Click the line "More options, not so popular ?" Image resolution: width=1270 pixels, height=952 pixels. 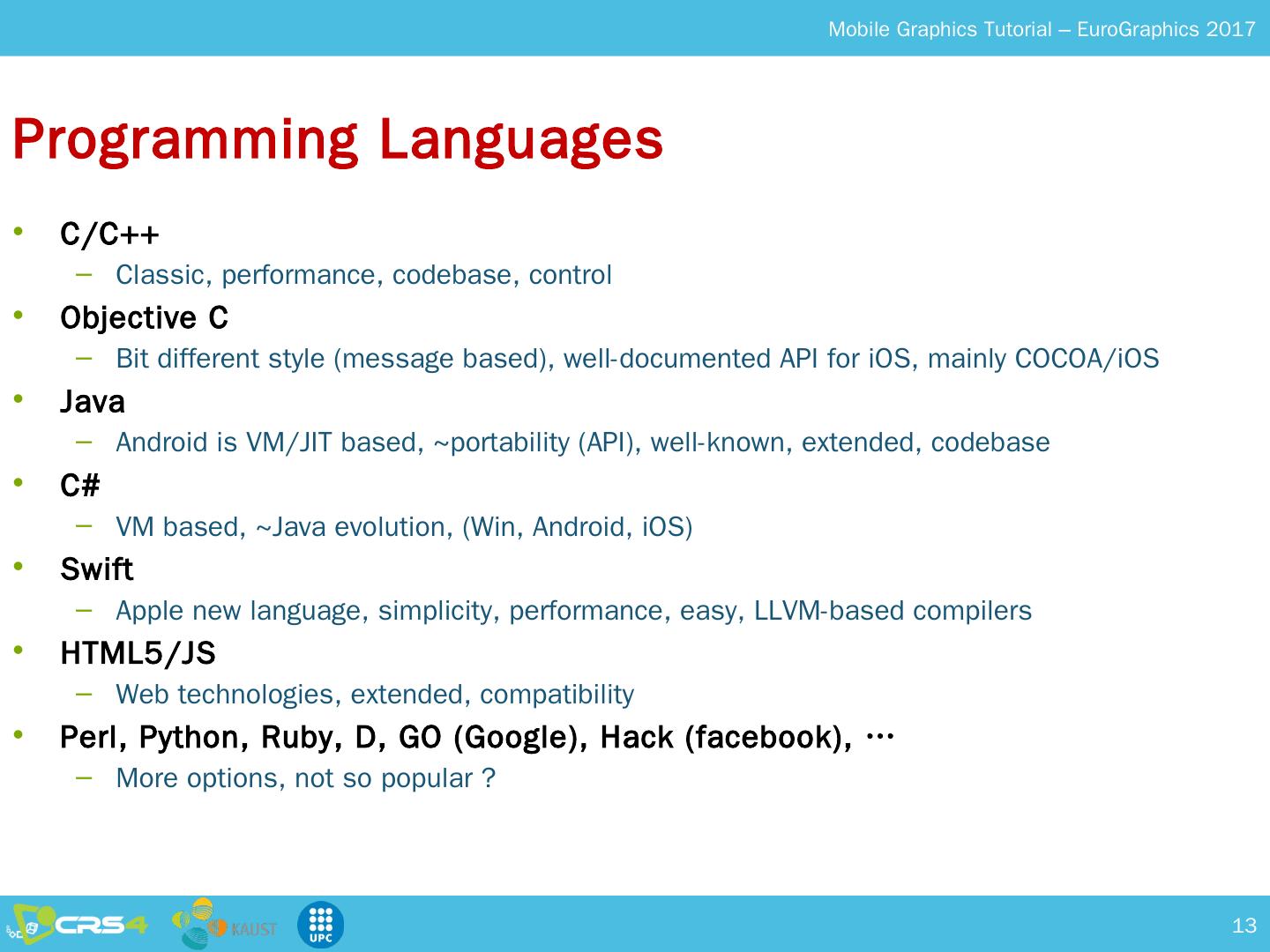coord(305,778)
